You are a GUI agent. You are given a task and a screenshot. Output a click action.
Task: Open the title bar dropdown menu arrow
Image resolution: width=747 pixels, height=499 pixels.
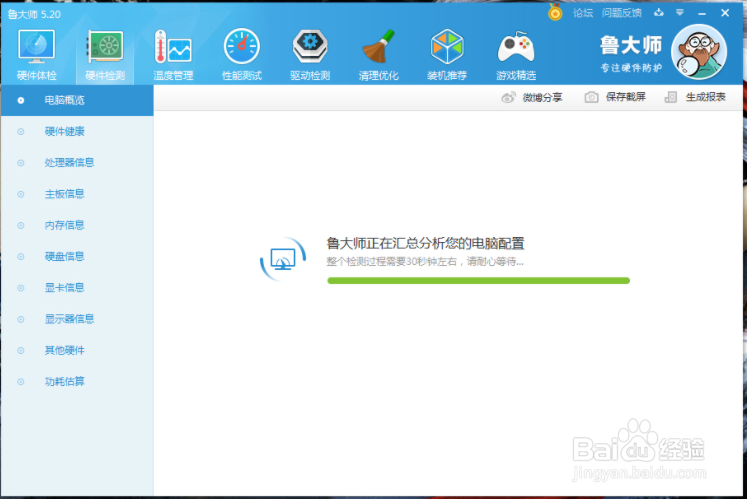click(680, 13)
